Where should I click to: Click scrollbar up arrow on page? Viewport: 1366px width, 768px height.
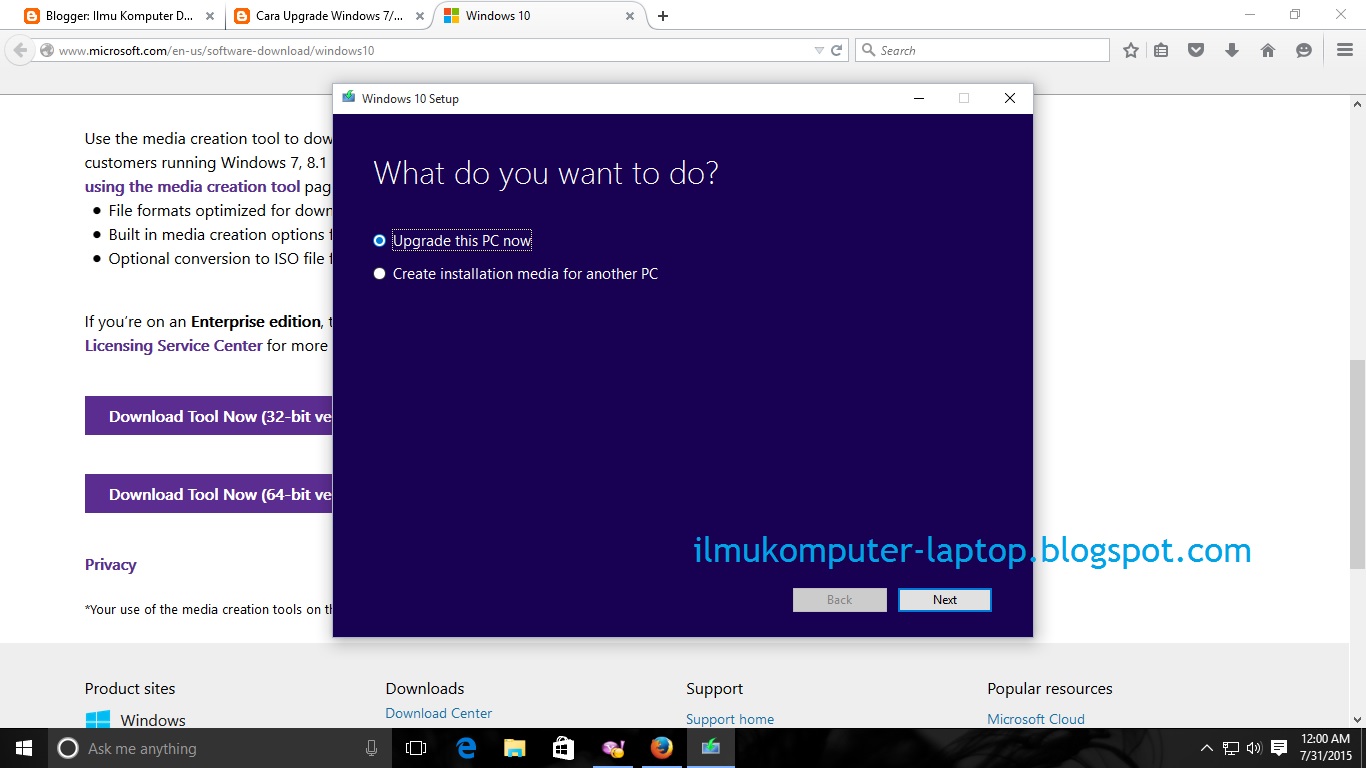[x=1357, y=103]
